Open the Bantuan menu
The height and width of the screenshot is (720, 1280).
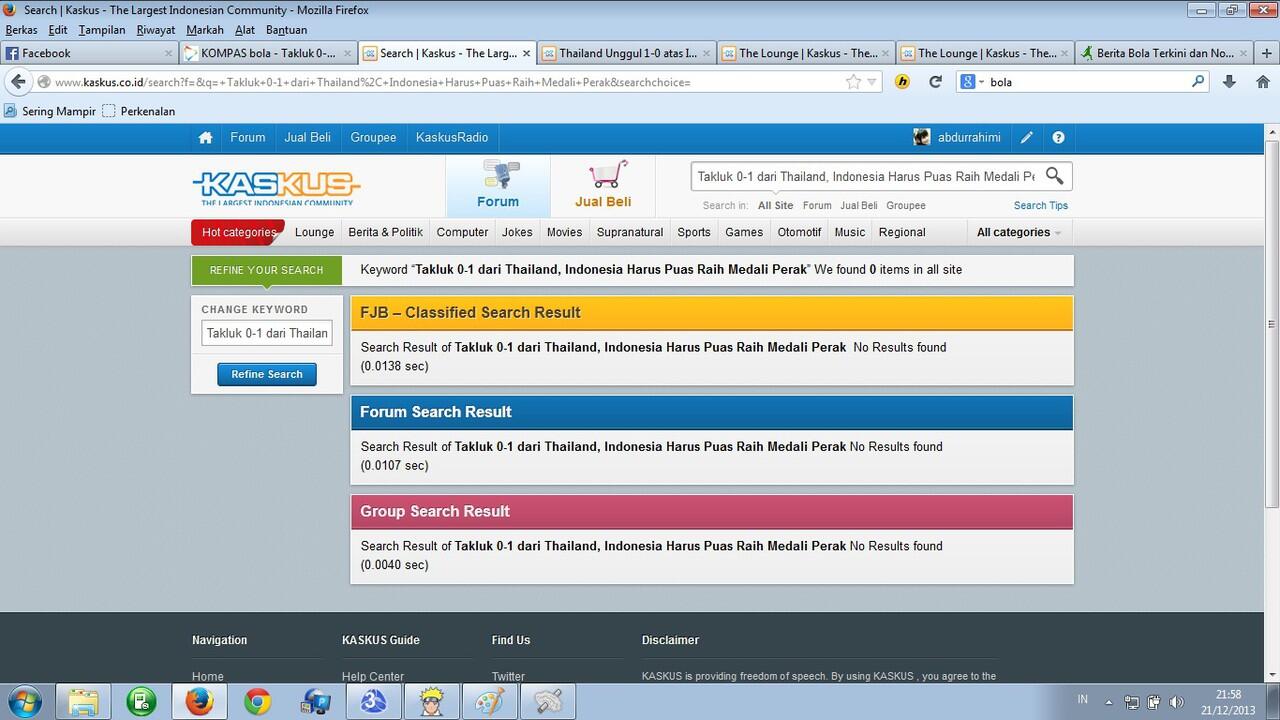pyautogui.click(x=286, y=30)
